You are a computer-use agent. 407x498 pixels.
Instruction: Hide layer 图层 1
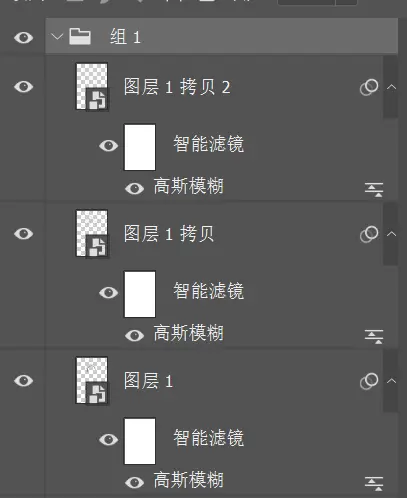pyautogui.click(x=23, y=381)
